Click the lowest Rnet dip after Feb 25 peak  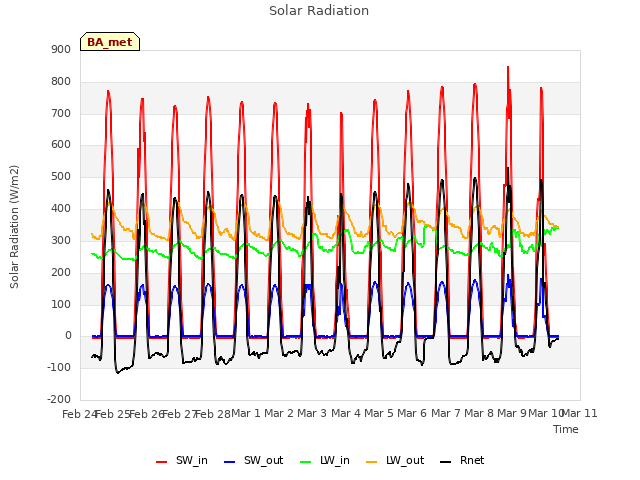(x=118, y=372)
